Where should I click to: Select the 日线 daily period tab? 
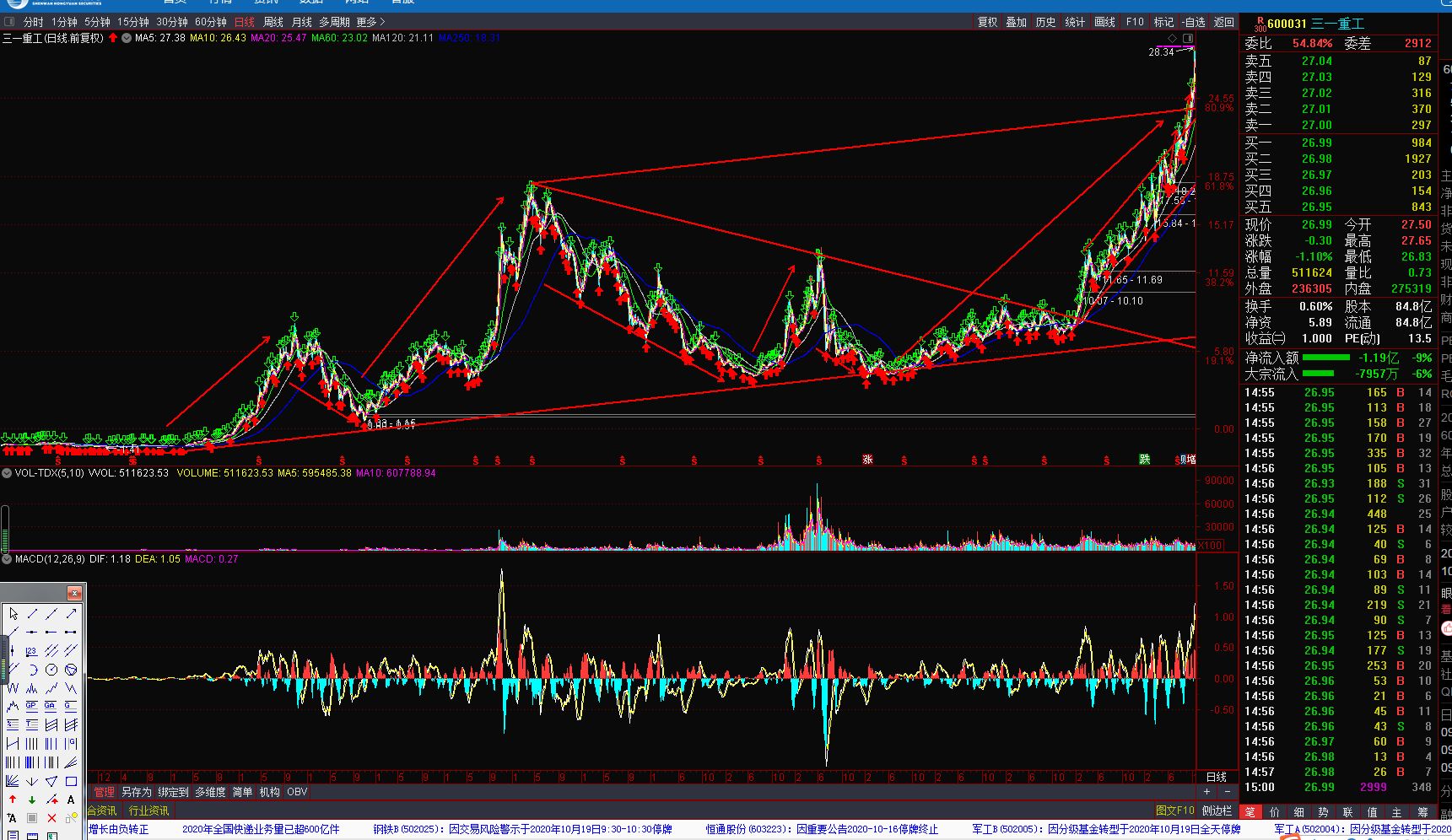[245, 22]
